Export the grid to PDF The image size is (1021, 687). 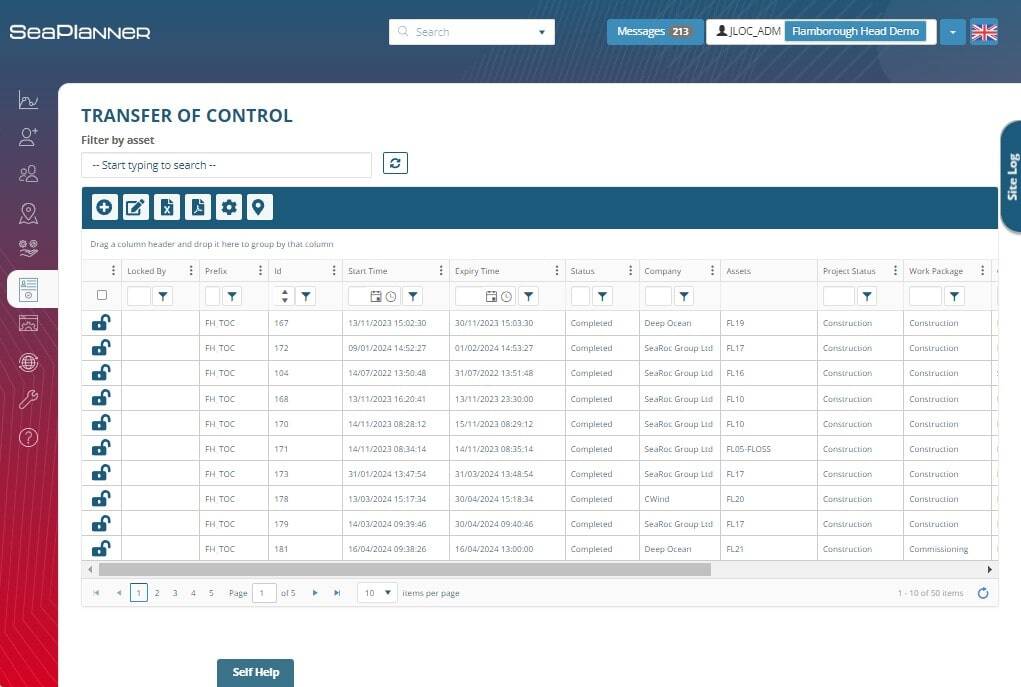pyautogui.click(x=198, y=208)
